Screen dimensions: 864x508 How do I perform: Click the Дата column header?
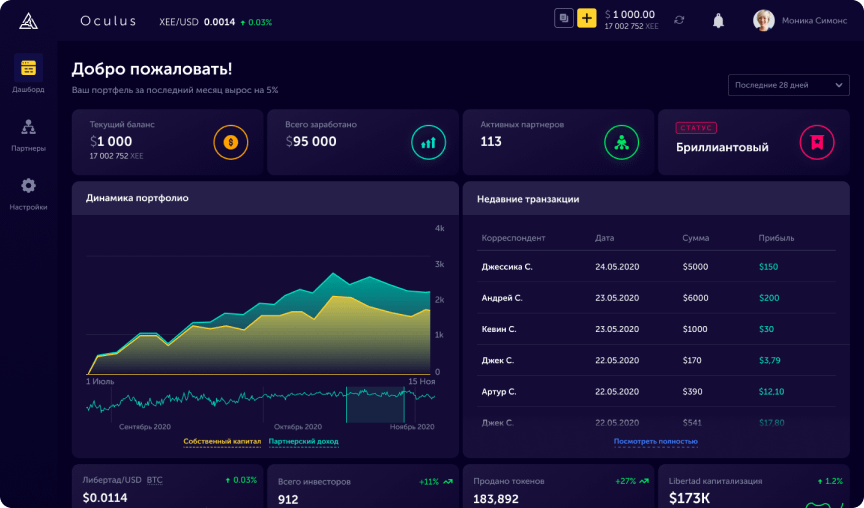[604, 238]
